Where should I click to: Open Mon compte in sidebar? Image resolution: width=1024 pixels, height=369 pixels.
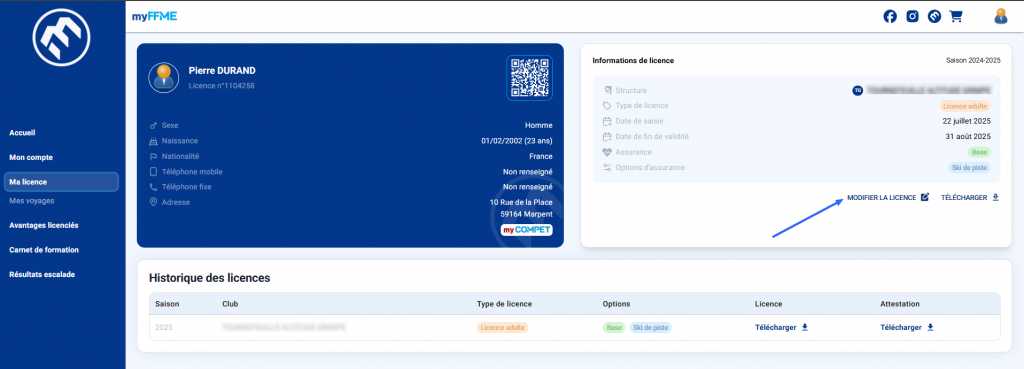coord(31,157)
